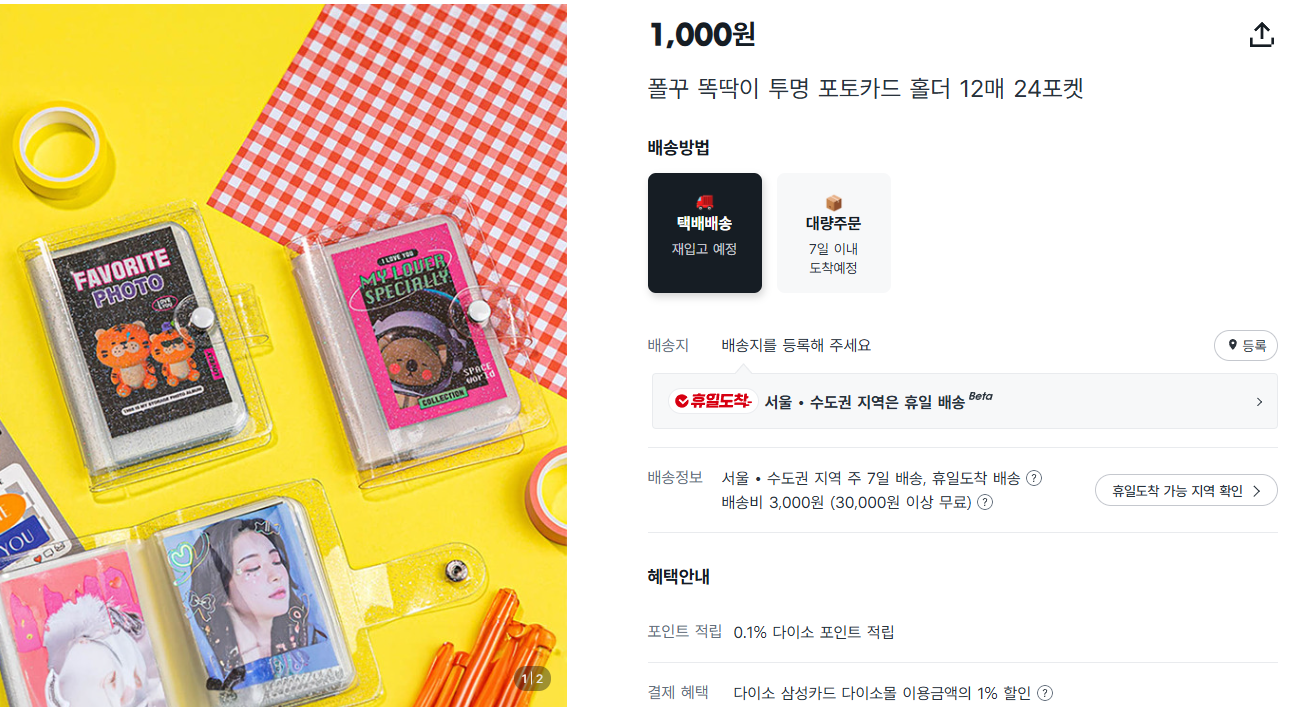This screenshot has height=708, width=1291.
Task: Click the 서울 수도권 지역은 휴일 배송 banner
Action: (x=965, y=401)
